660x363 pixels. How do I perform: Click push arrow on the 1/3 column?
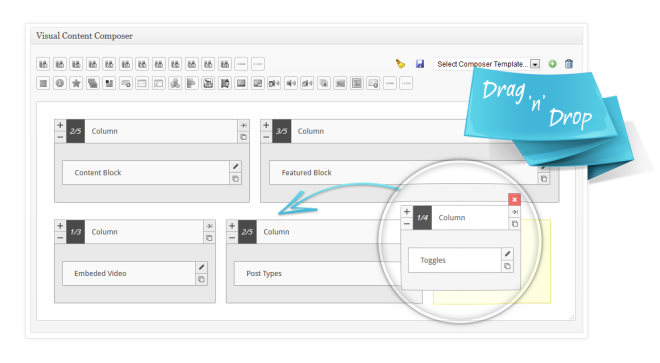coord(209,226)
